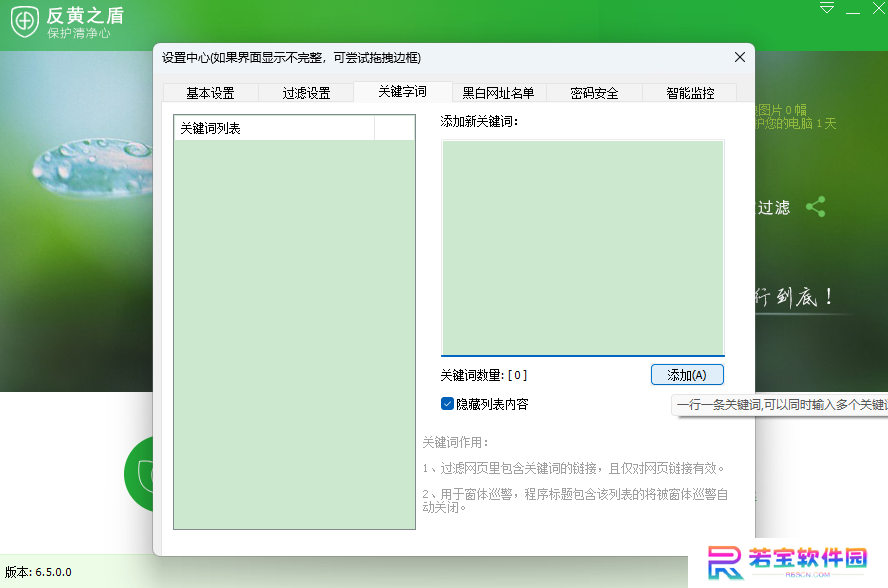Image resolution: width=888 pixels, height=588 pixels.
Task: Click the 关键词列表 column header
Action: click(274, 128)
